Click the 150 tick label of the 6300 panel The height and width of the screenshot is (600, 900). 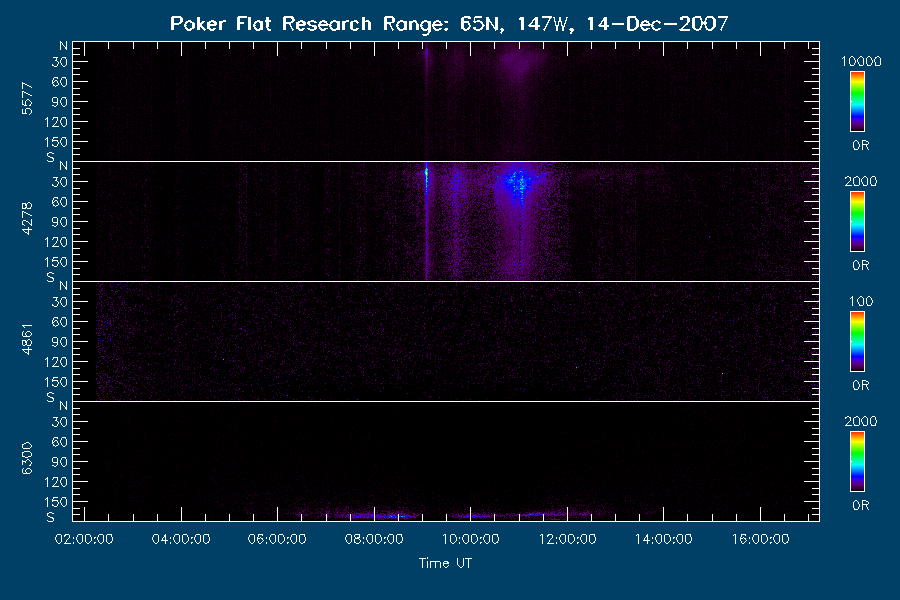click(56, 502)
